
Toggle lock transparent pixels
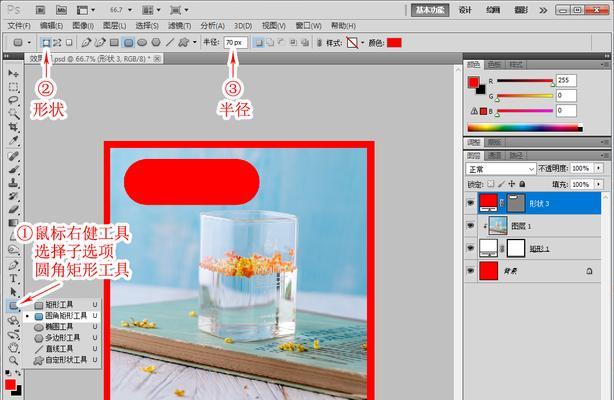(491, 184)
